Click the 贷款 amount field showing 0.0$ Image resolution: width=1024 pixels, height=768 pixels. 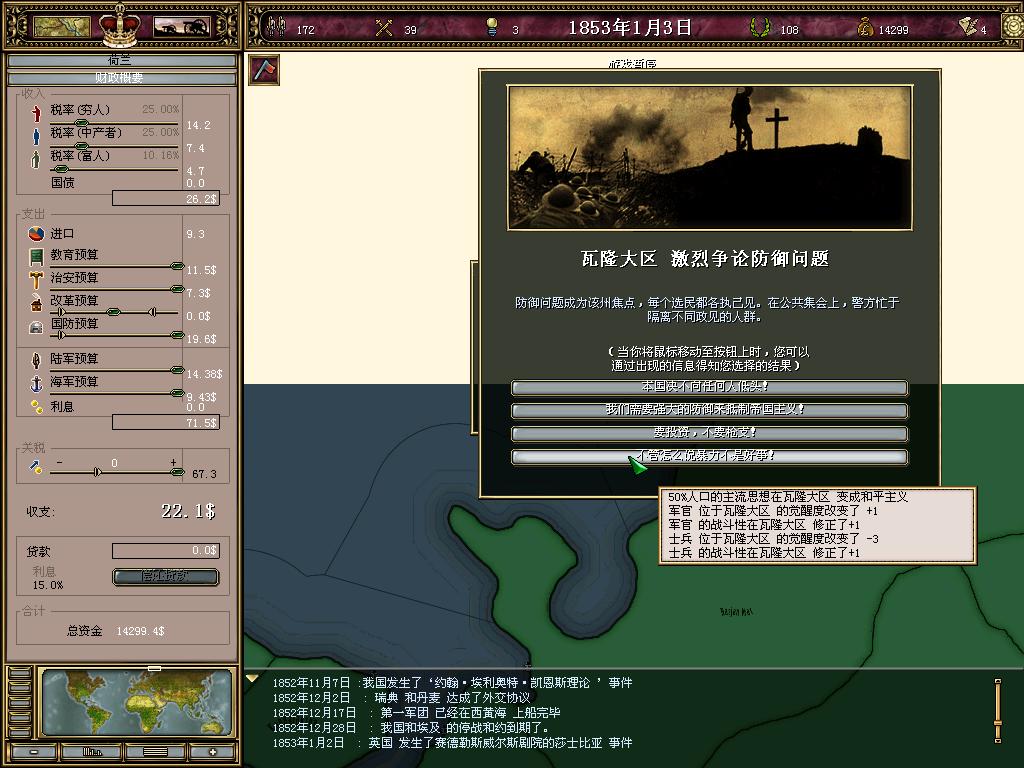pyautogui.click(x=166, y=551)
